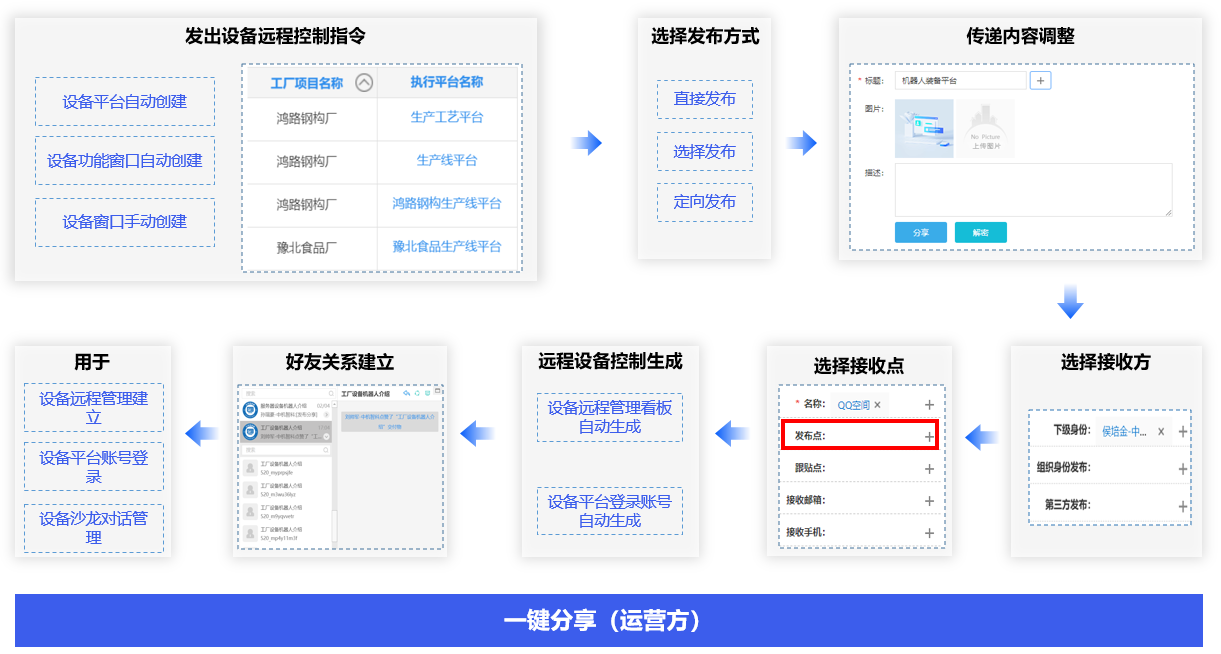
Task: Click the 上传图片 placeholder thumbnail
Action: pos(985,129)
